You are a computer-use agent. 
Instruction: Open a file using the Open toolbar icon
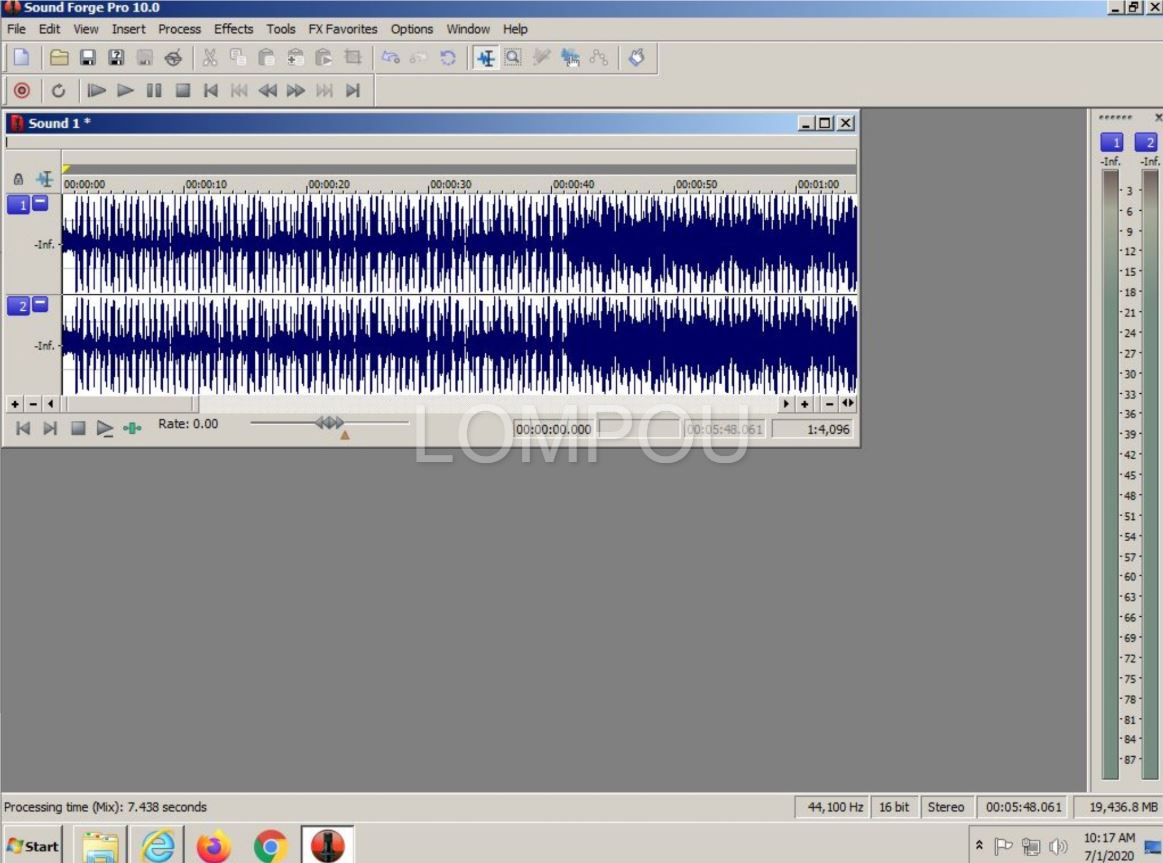pyautogui.click(x=60, y=58)
